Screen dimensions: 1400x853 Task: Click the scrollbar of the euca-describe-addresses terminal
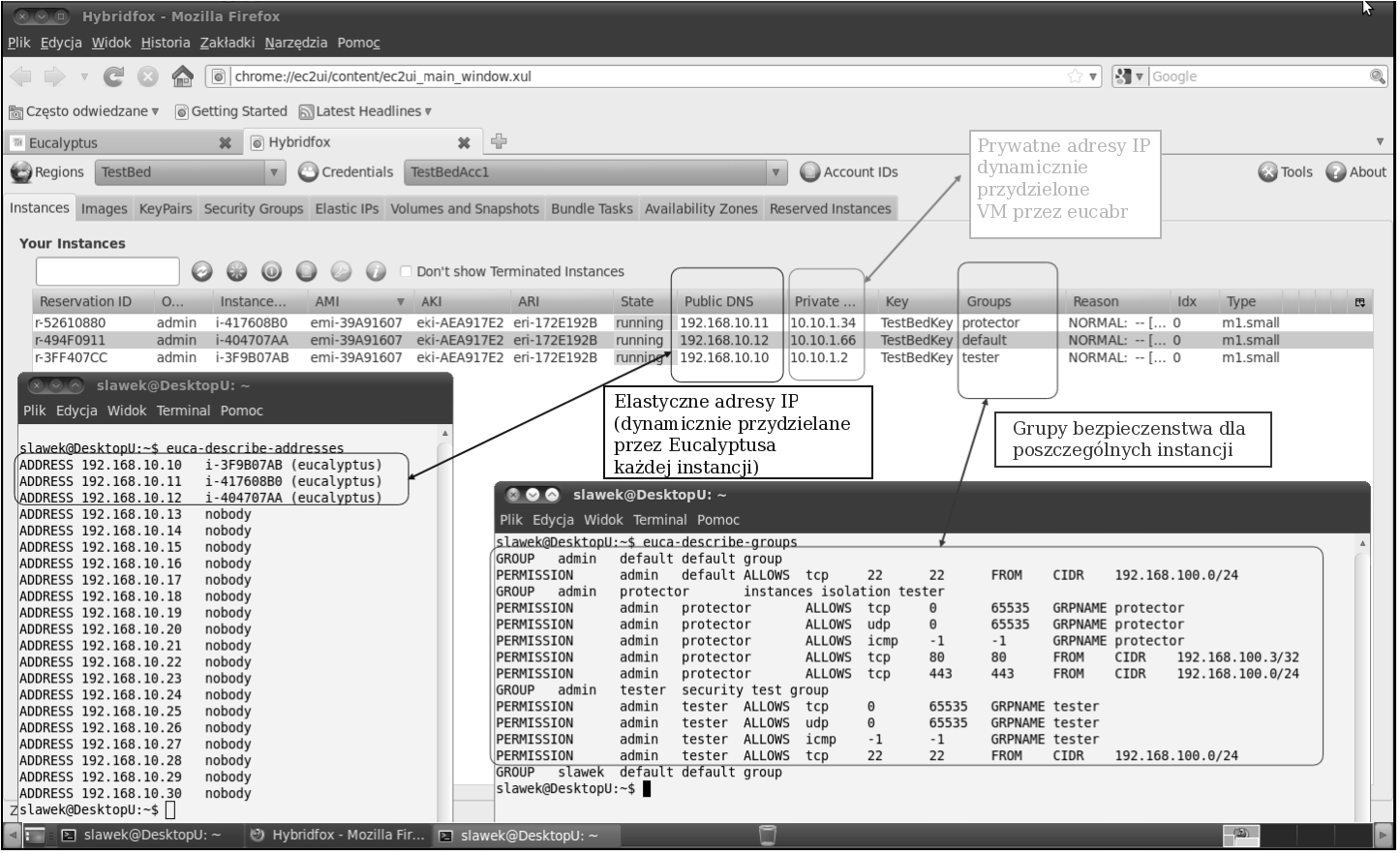tap(444, 625)
